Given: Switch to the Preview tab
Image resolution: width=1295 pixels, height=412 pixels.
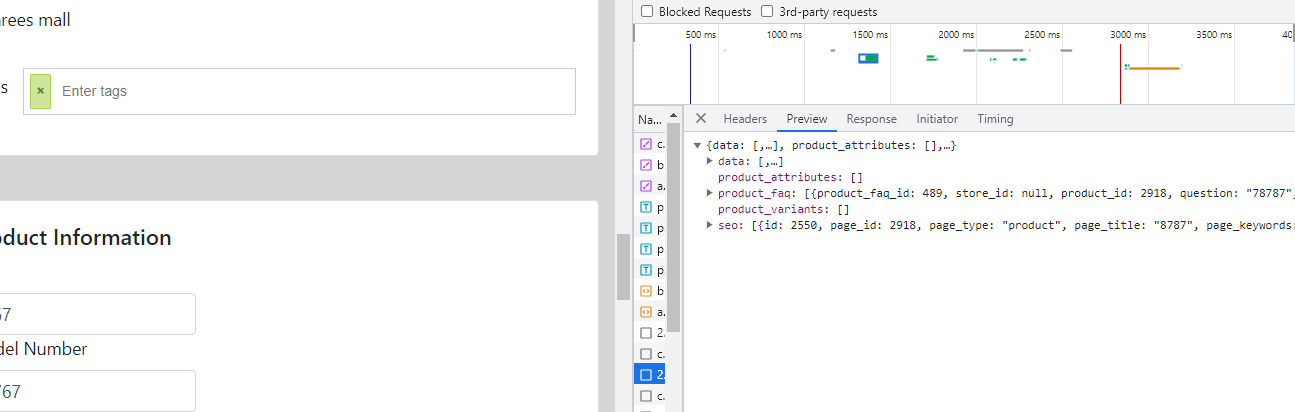Looking at the screenshot, I should pyautogui.click(x=807, y=119).
